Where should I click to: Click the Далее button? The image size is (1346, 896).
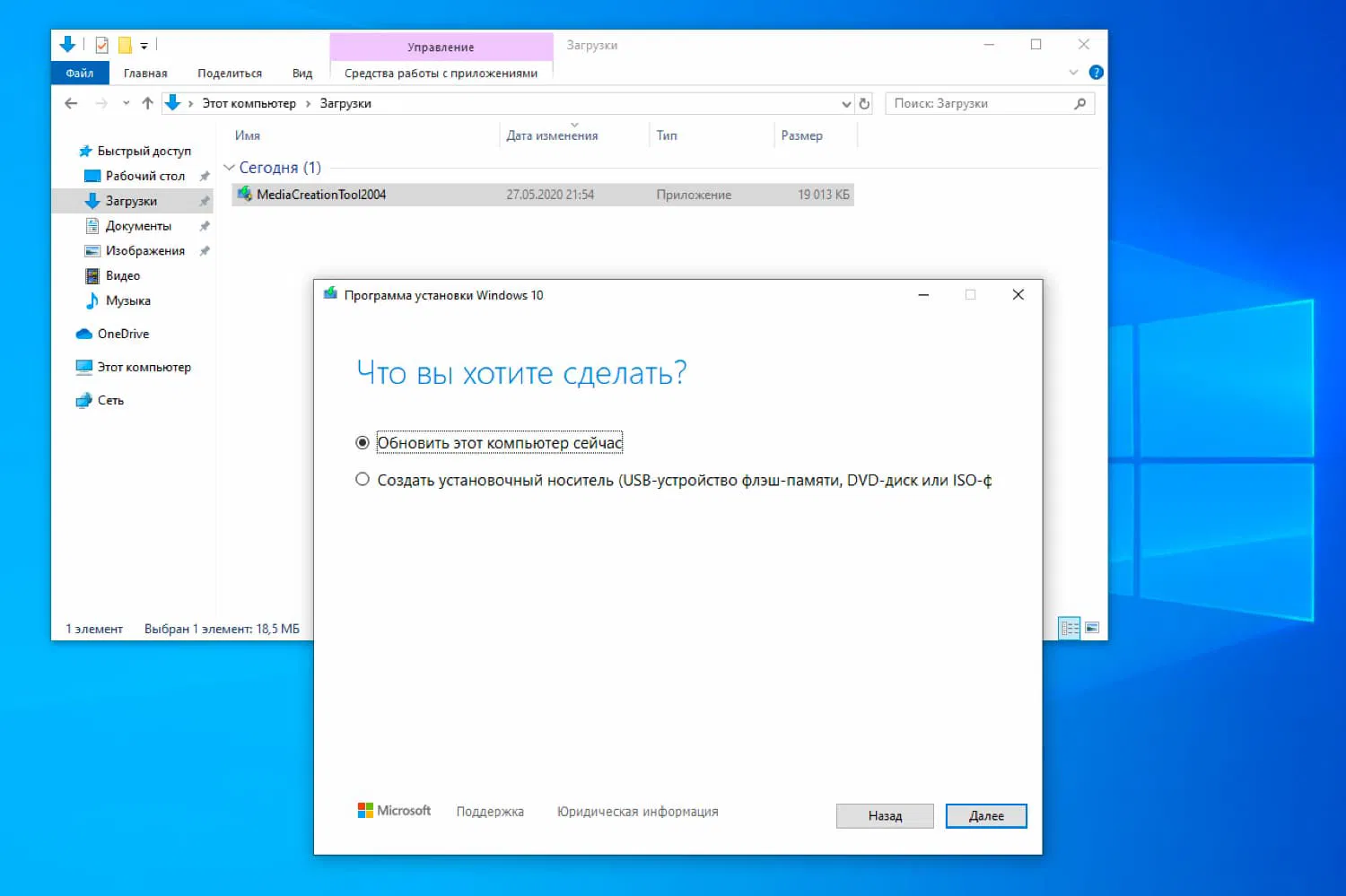[985, 815]
